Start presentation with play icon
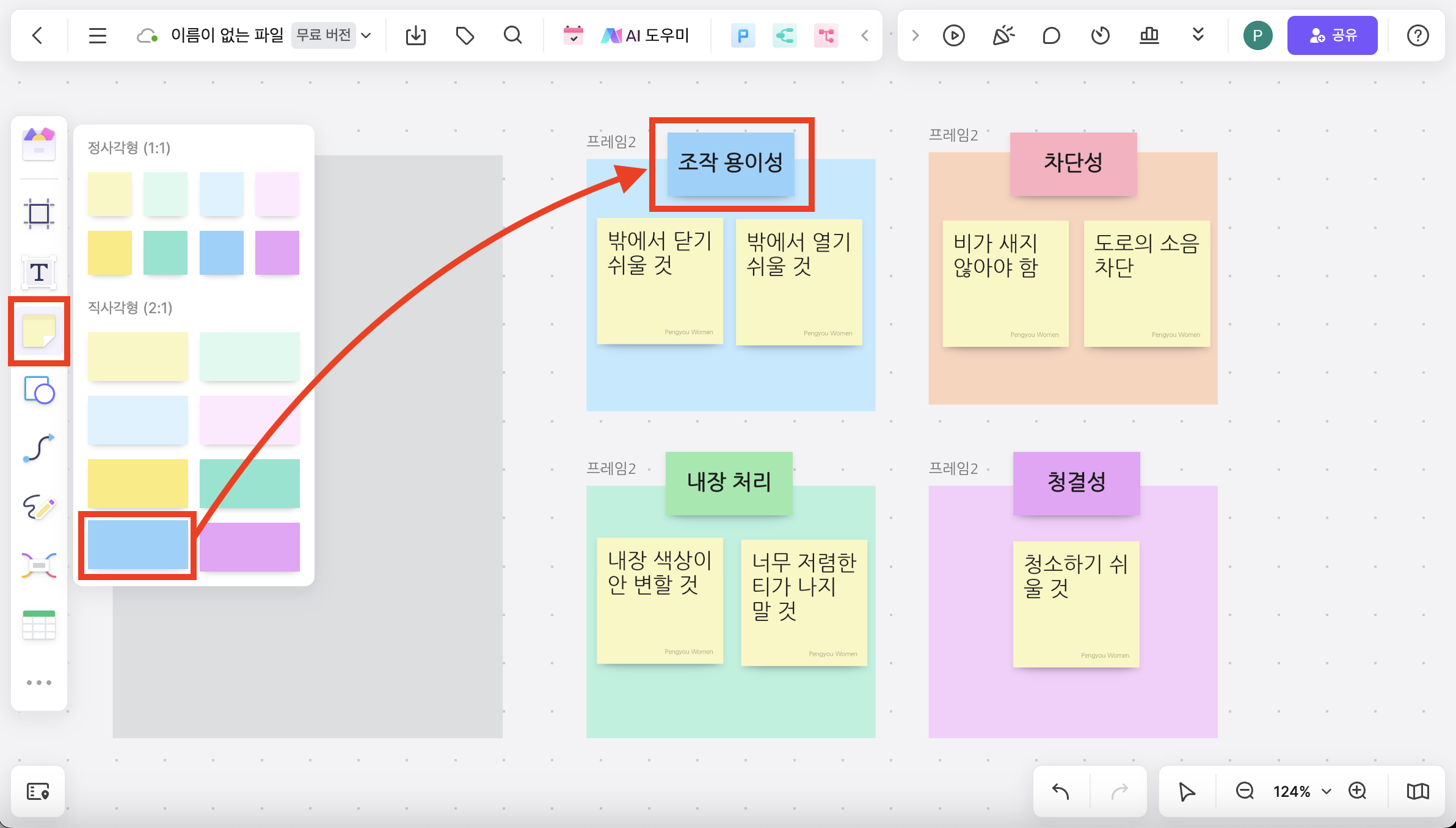 (x=953, y=35)
